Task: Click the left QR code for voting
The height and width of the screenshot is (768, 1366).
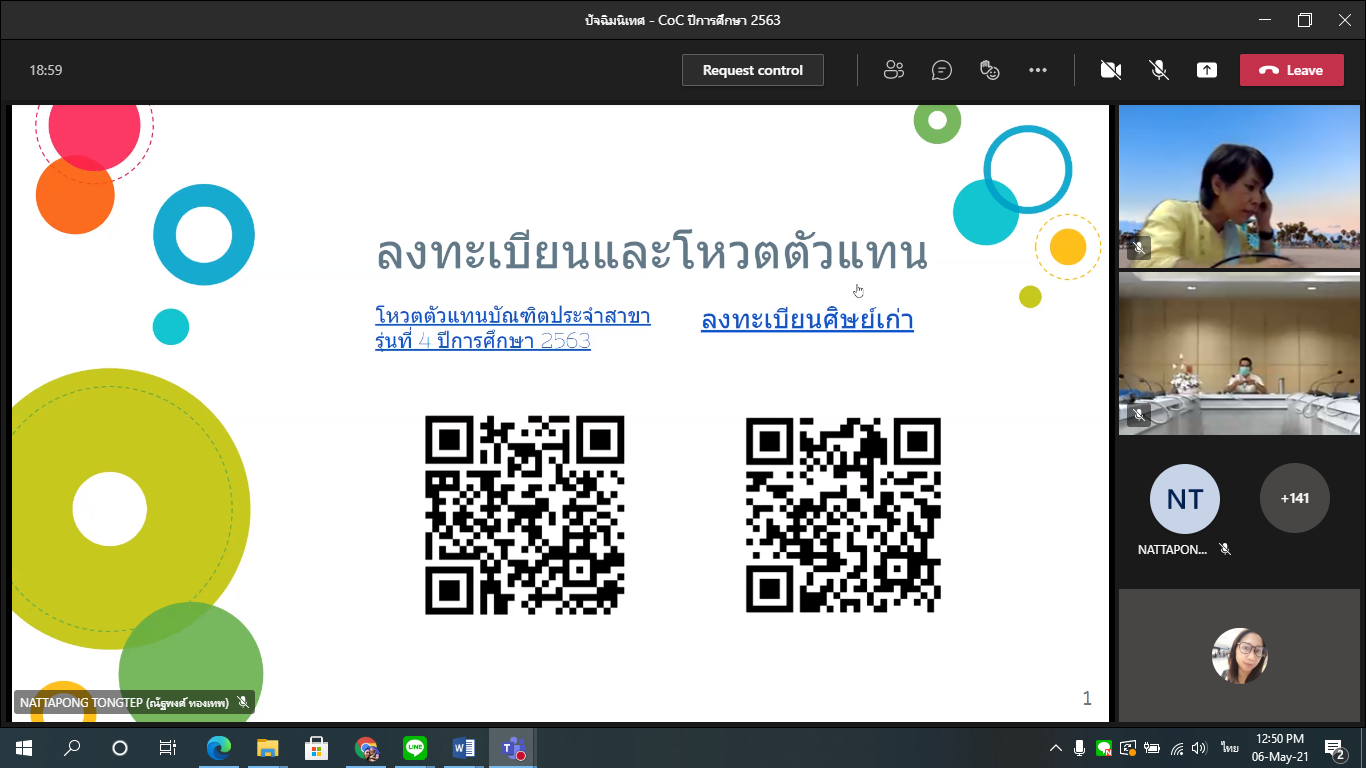Action: [525, 515]
